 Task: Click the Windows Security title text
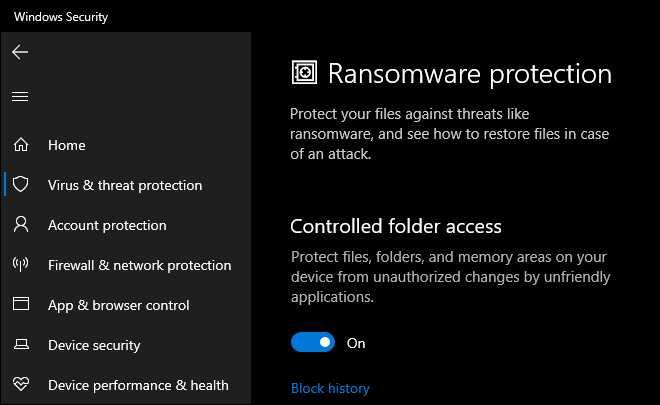(61, 17)
